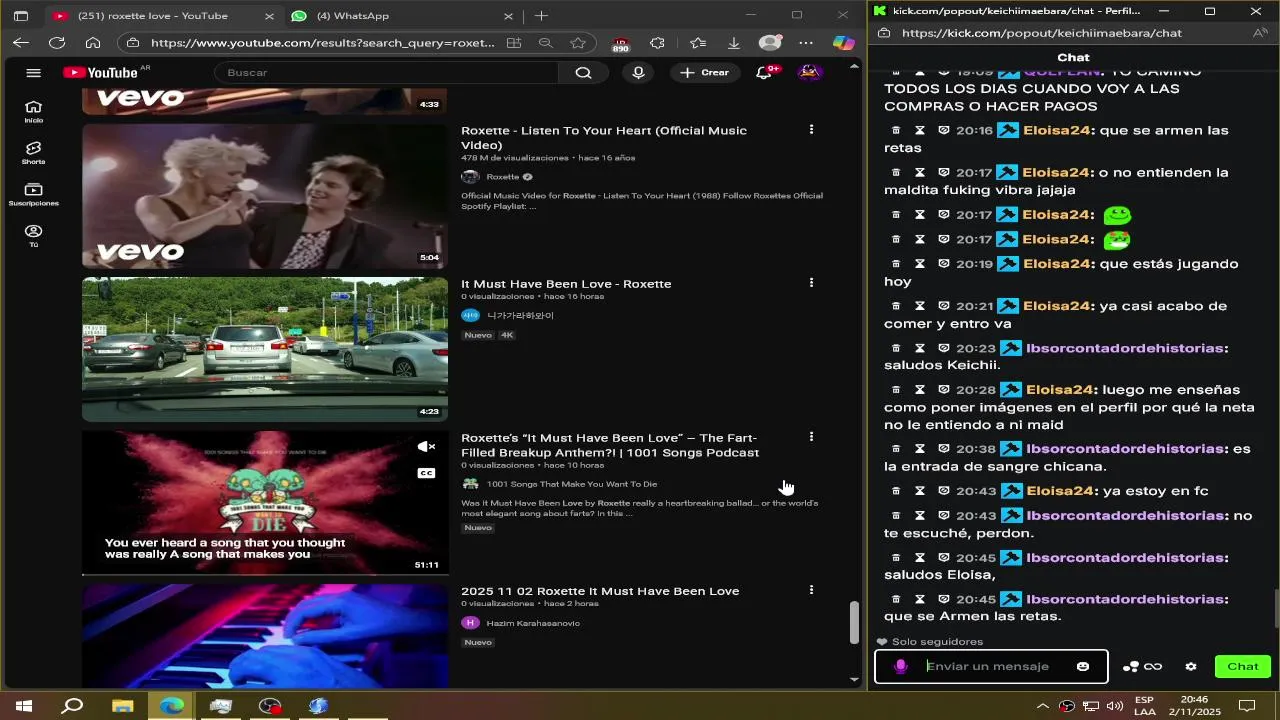Click the green Chat send button
Viewport: 1280px width, 720px height.
[1243, 667]
